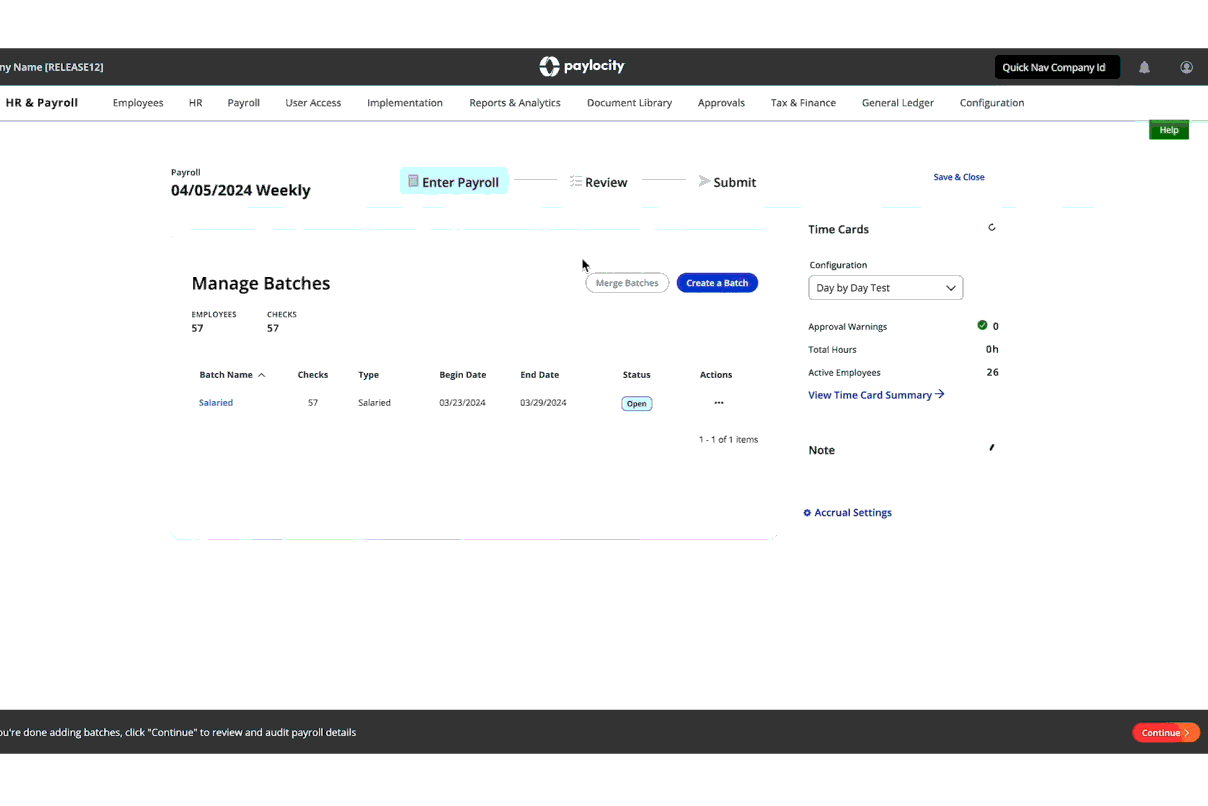The height and width of the screenshot is (806, 1208).
Task: Go to the Review step
Action: point(599,182)
